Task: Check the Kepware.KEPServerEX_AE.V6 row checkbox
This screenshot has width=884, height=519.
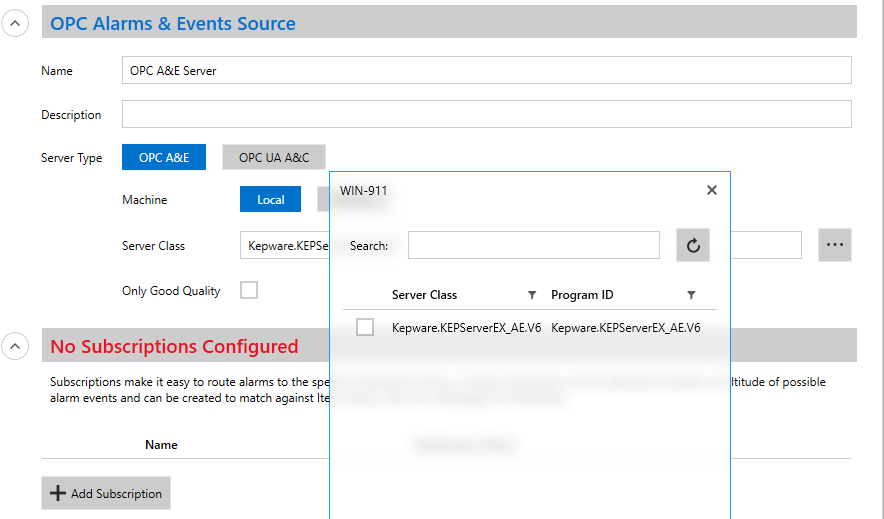Action: 365,327
